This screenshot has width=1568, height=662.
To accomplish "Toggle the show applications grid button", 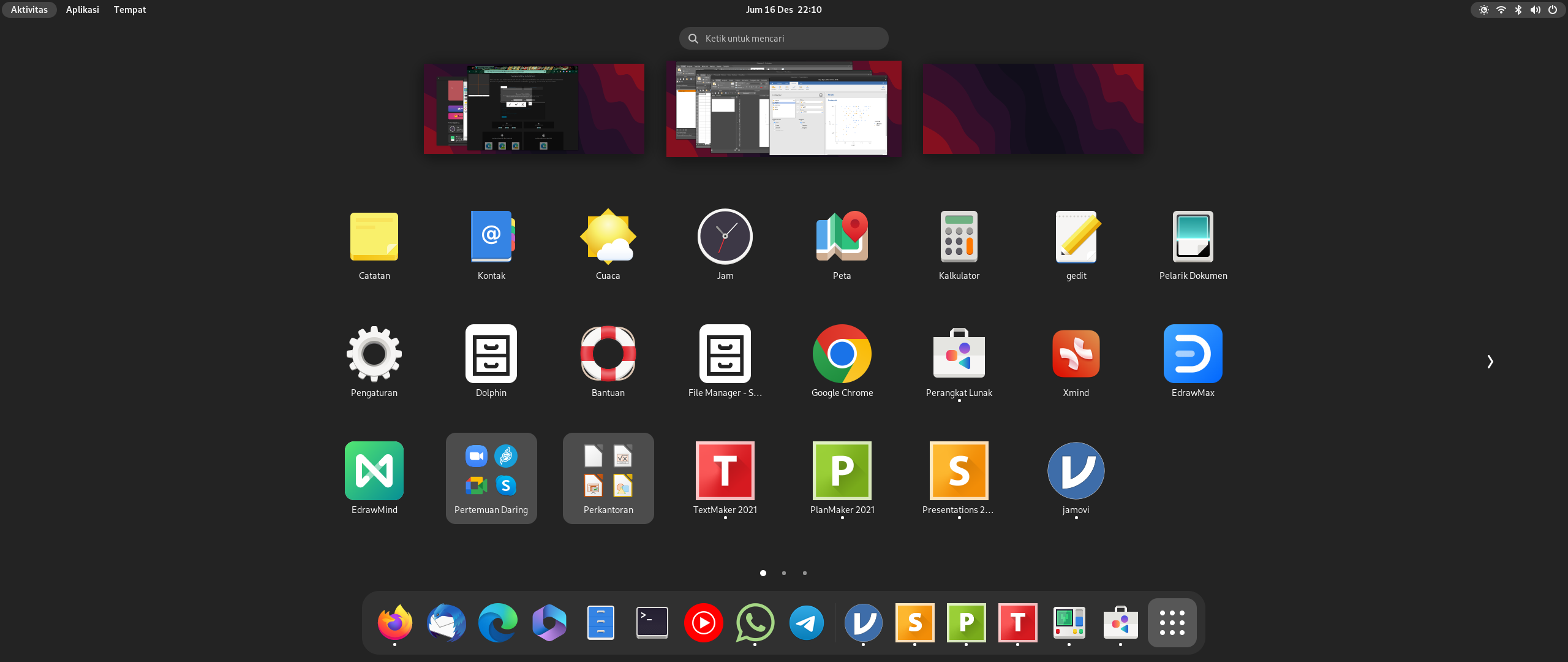I will [1172, 623].
